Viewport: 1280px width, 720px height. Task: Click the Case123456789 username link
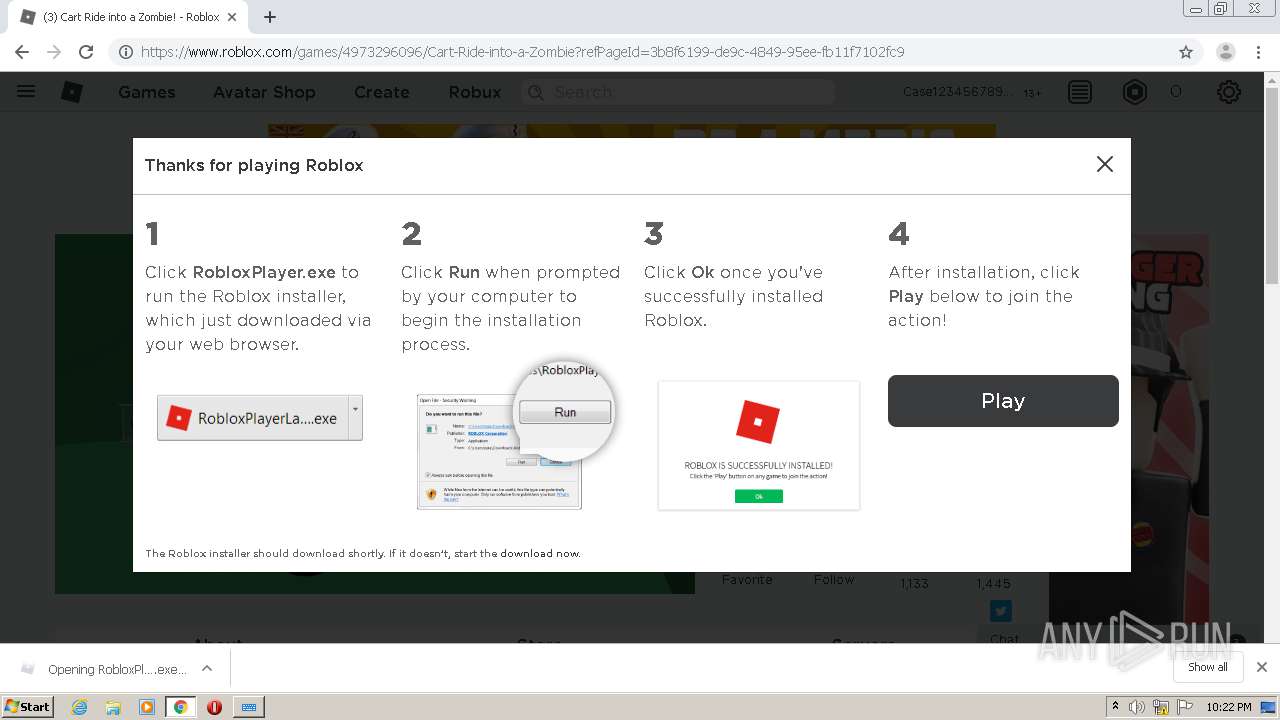tap(958, 92)
